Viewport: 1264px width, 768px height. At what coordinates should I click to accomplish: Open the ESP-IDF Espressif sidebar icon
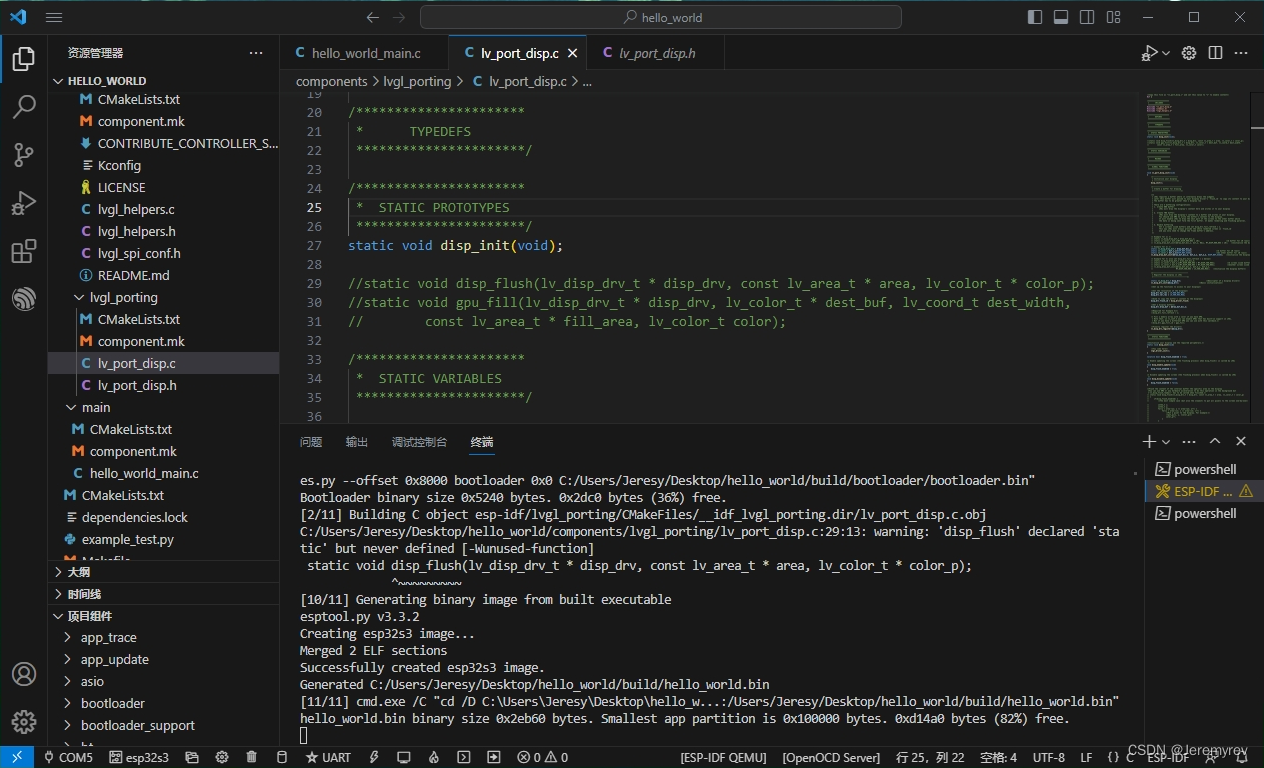click(24, 299)
